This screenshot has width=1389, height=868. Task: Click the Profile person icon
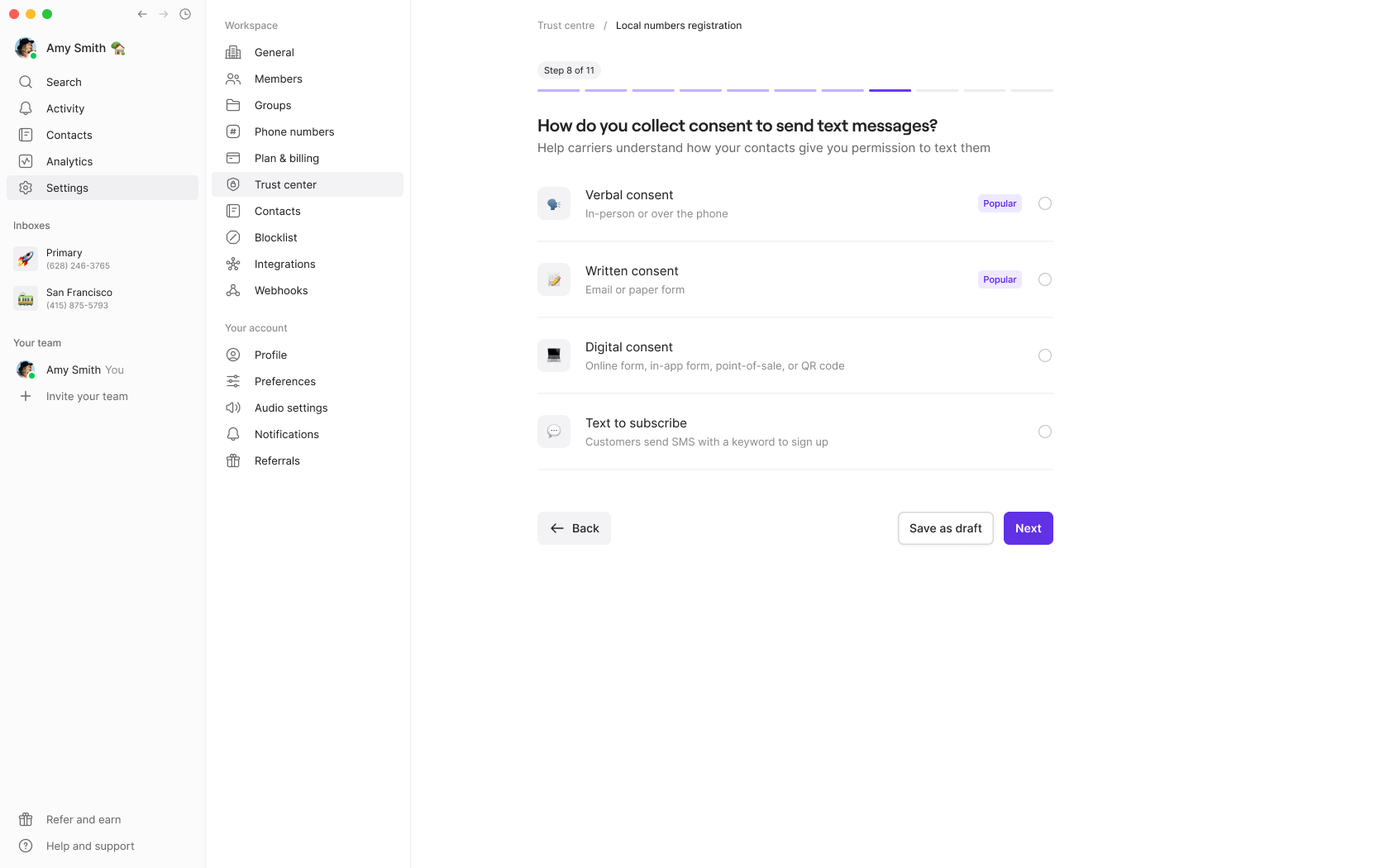click(233, 355)
